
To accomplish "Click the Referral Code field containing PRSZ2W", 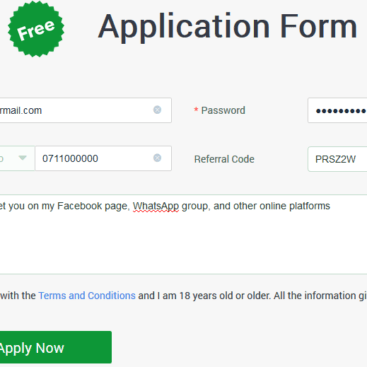I will point(337,159).
